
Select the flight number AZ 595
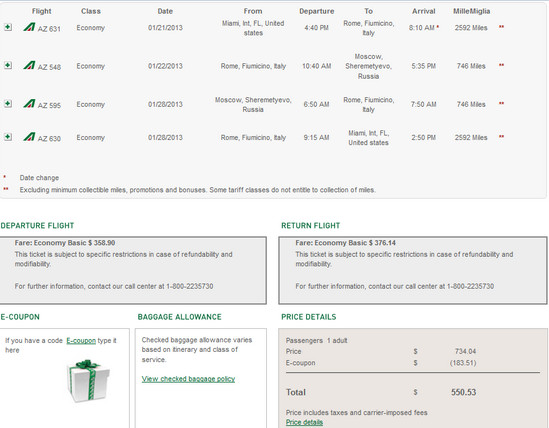coord(49,105)
